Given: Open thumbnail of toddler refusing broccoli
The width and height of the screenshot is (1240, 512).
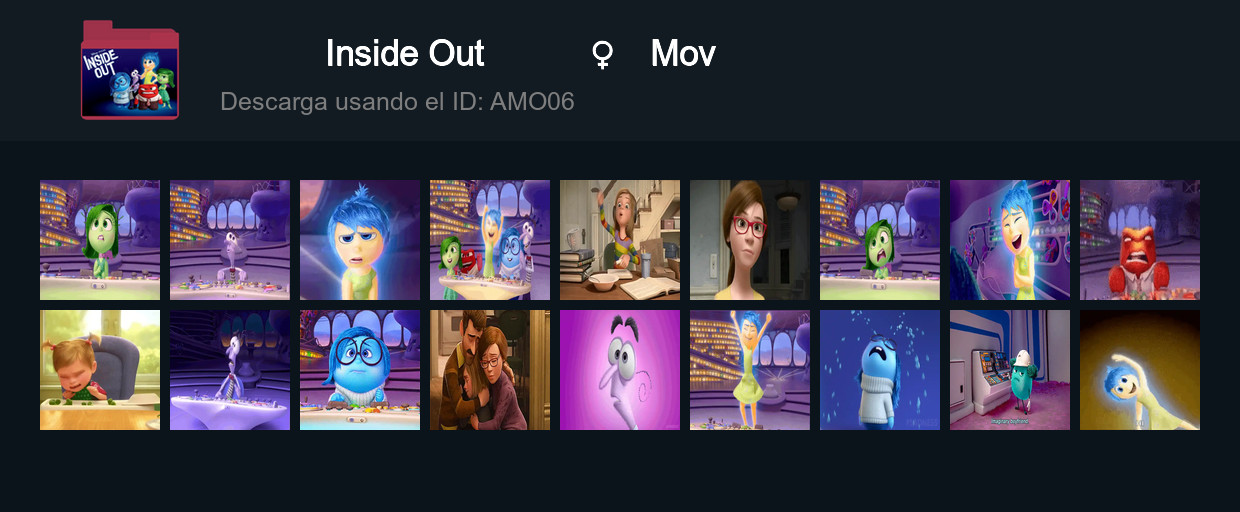Looking at the screenshot, I should pos(100,370).
